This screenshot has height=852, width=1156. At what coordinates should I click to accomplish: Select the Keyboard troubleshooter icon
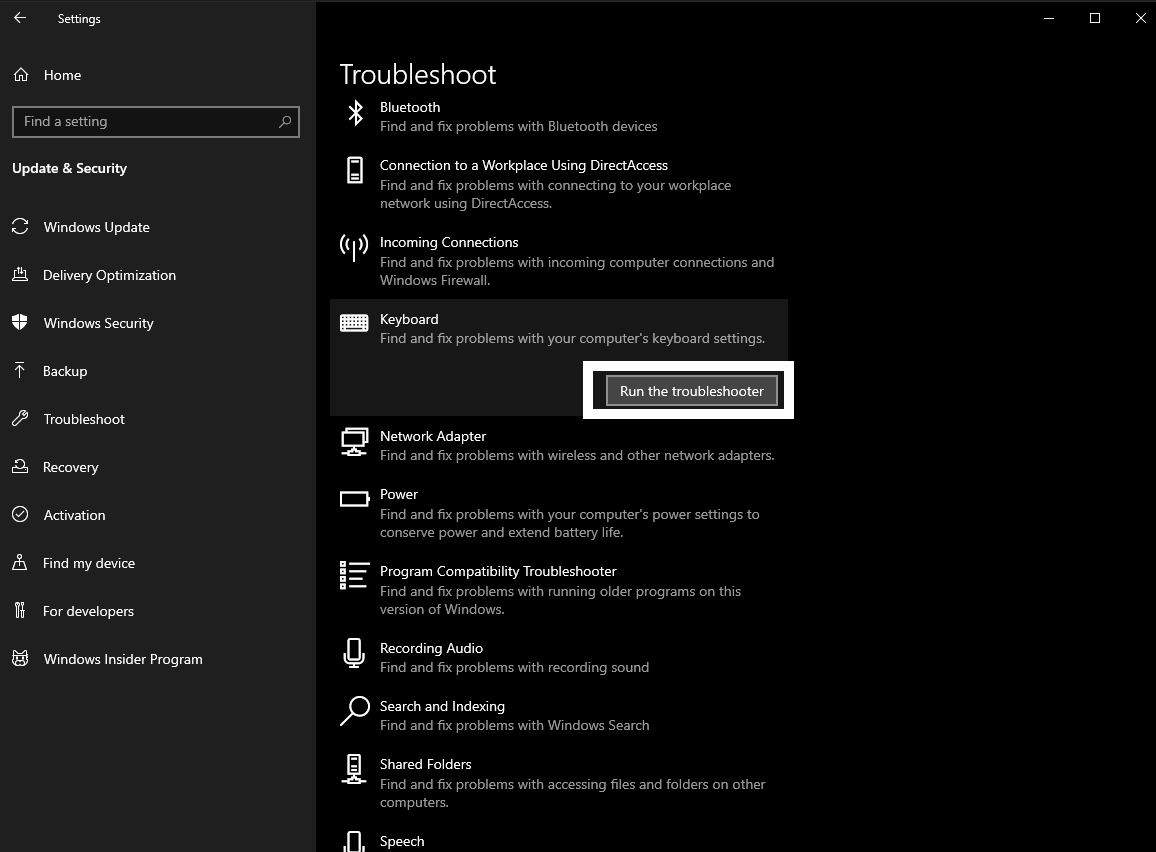click(353, 322)
